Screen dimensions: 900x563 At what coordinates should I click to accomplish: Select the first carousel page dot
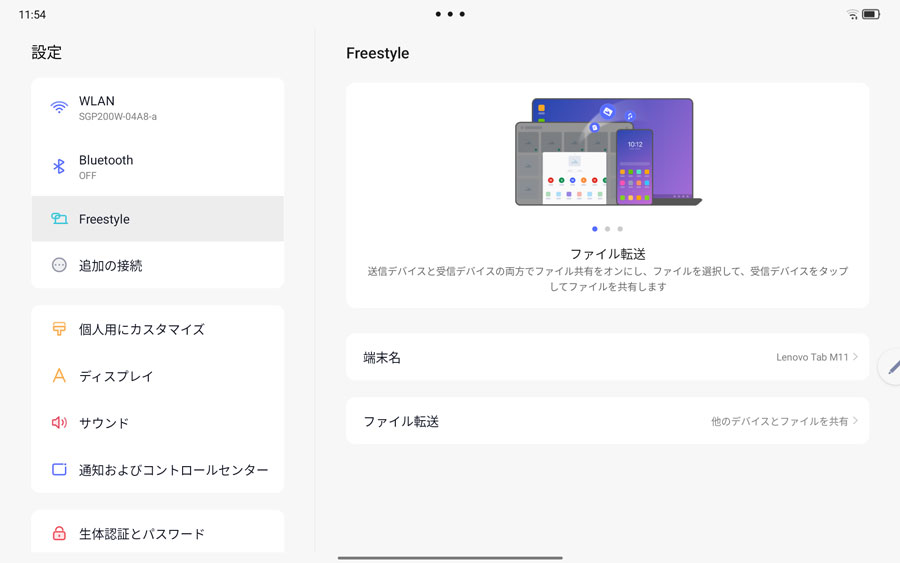point(595,229)
